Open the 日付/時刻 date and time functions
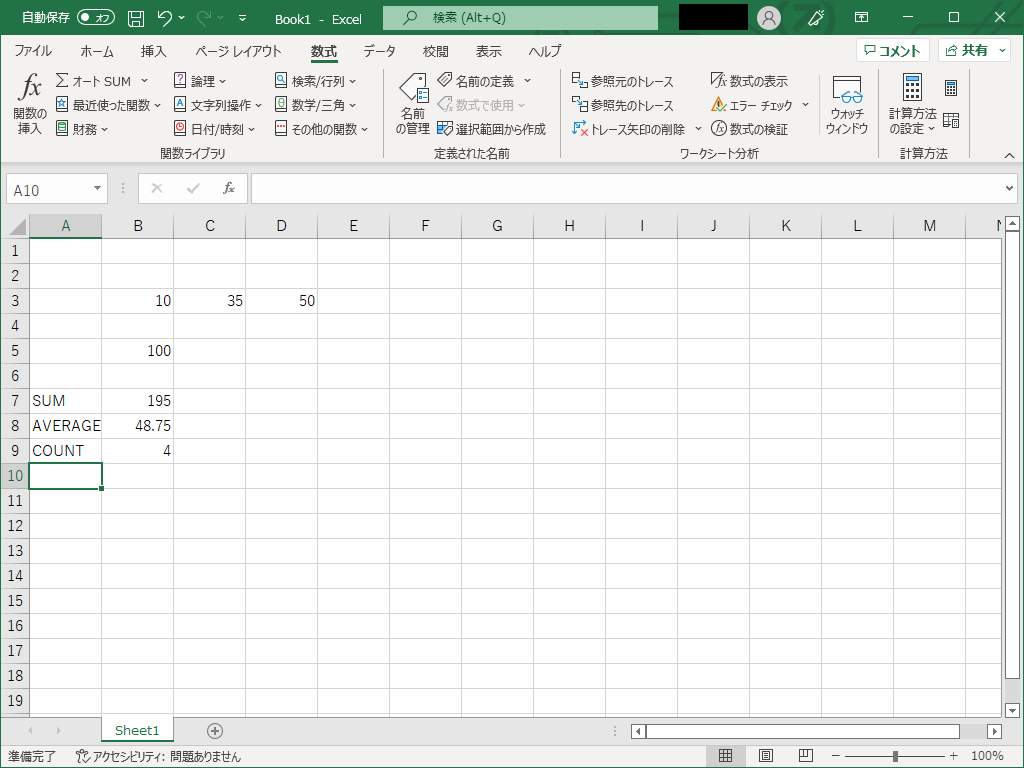 click(214, 129)
